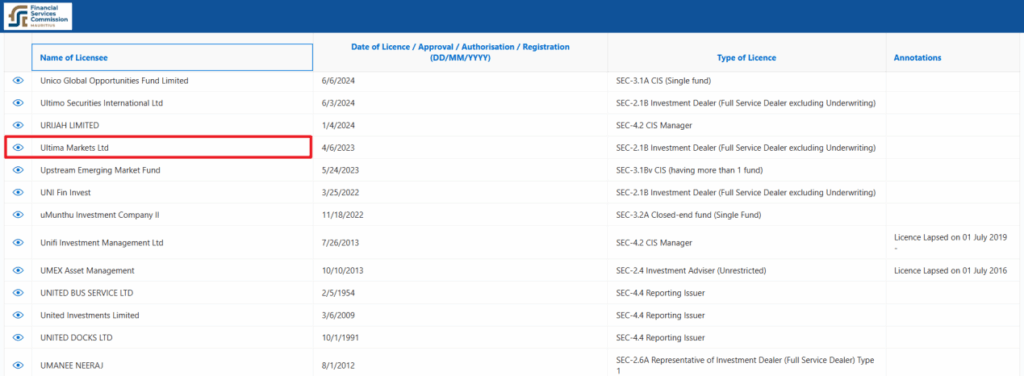Screen dimensions: 1024x376
Task: Click Investment Dealer licence of UNI Fin Invest
Action: 745,193
